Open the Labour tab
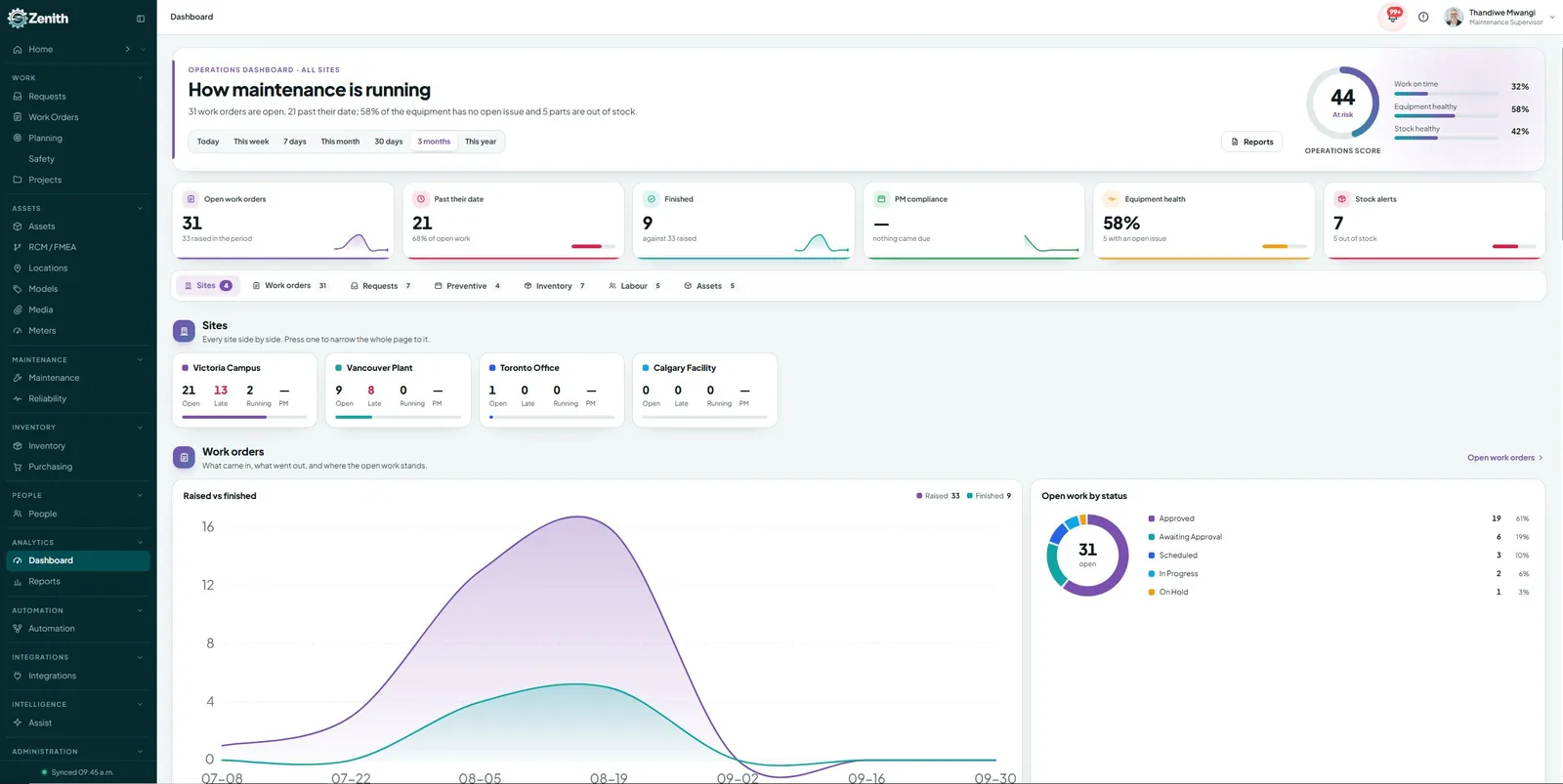1563x784 pixels. [x=635, y=286]
